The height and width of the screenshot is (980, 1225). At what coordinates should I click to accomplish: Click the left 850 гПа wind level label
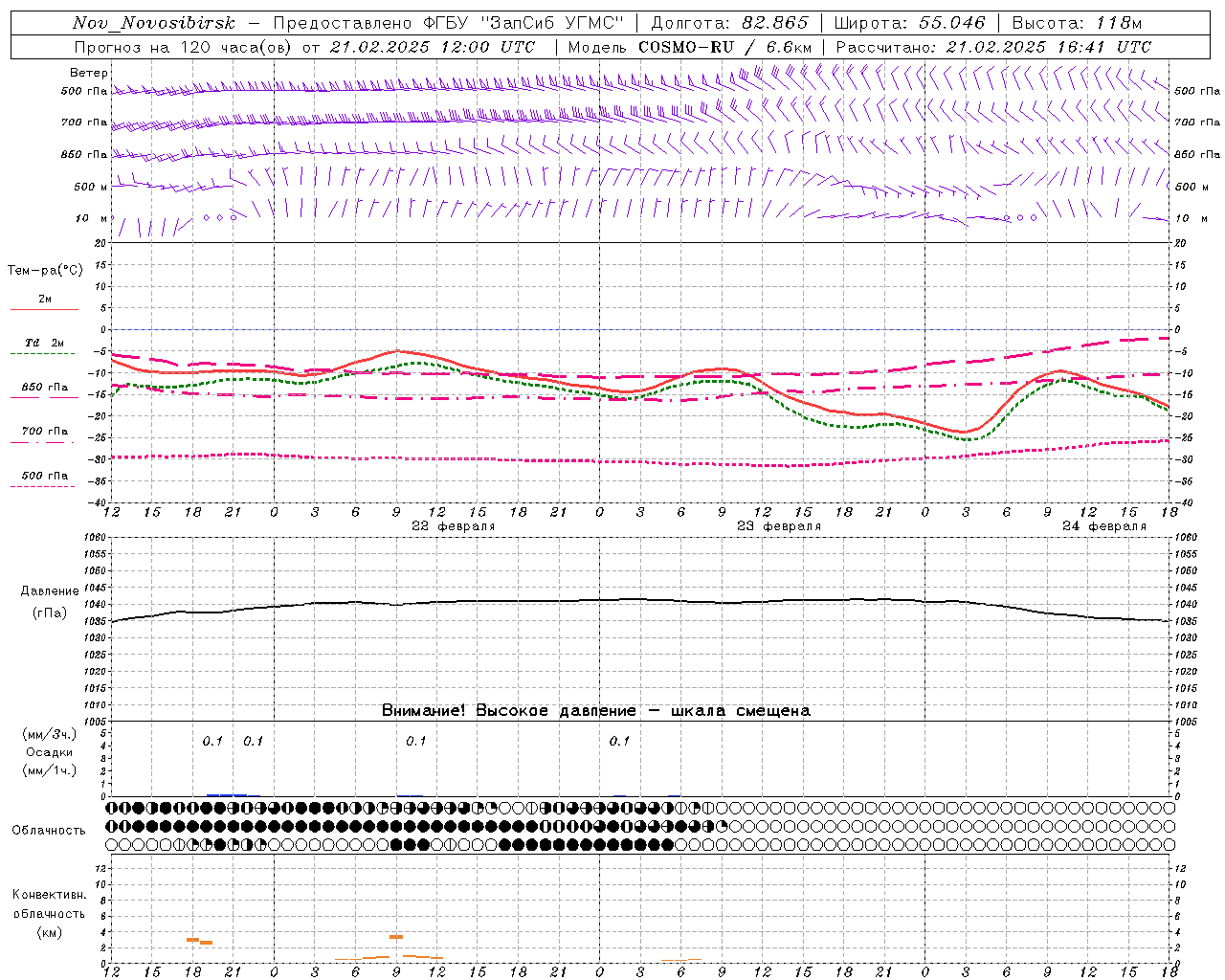coord(84,154)
